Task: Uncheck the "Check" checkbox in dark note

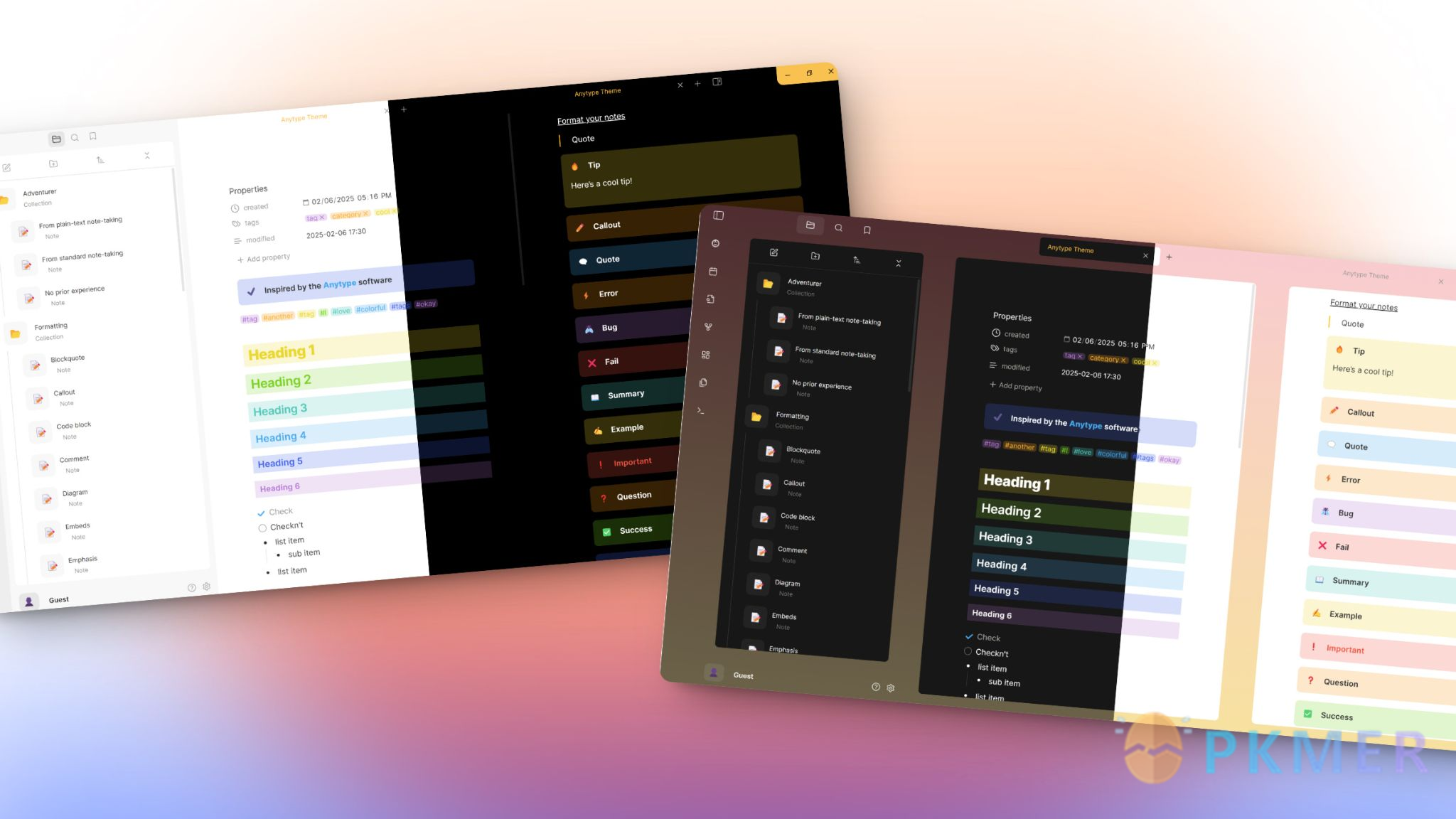Action: tap(969, 636)
